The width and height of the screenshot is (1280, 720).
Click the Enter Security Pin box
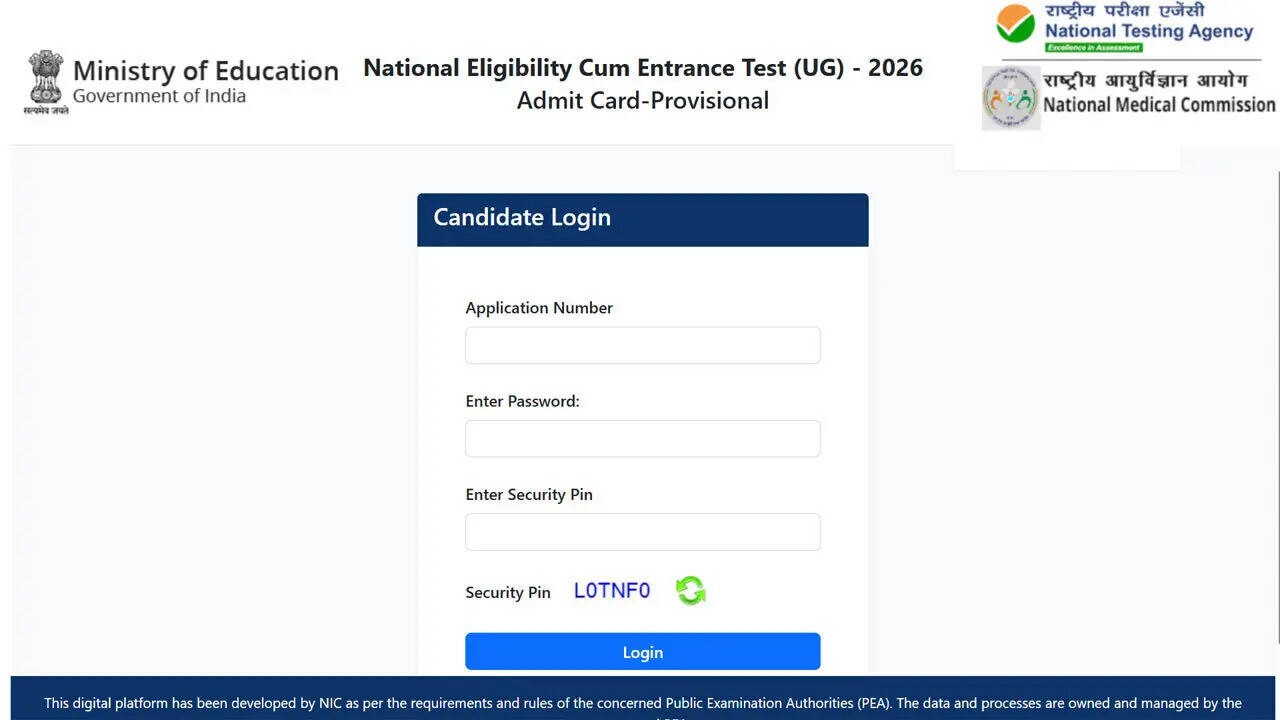[642, 531]
